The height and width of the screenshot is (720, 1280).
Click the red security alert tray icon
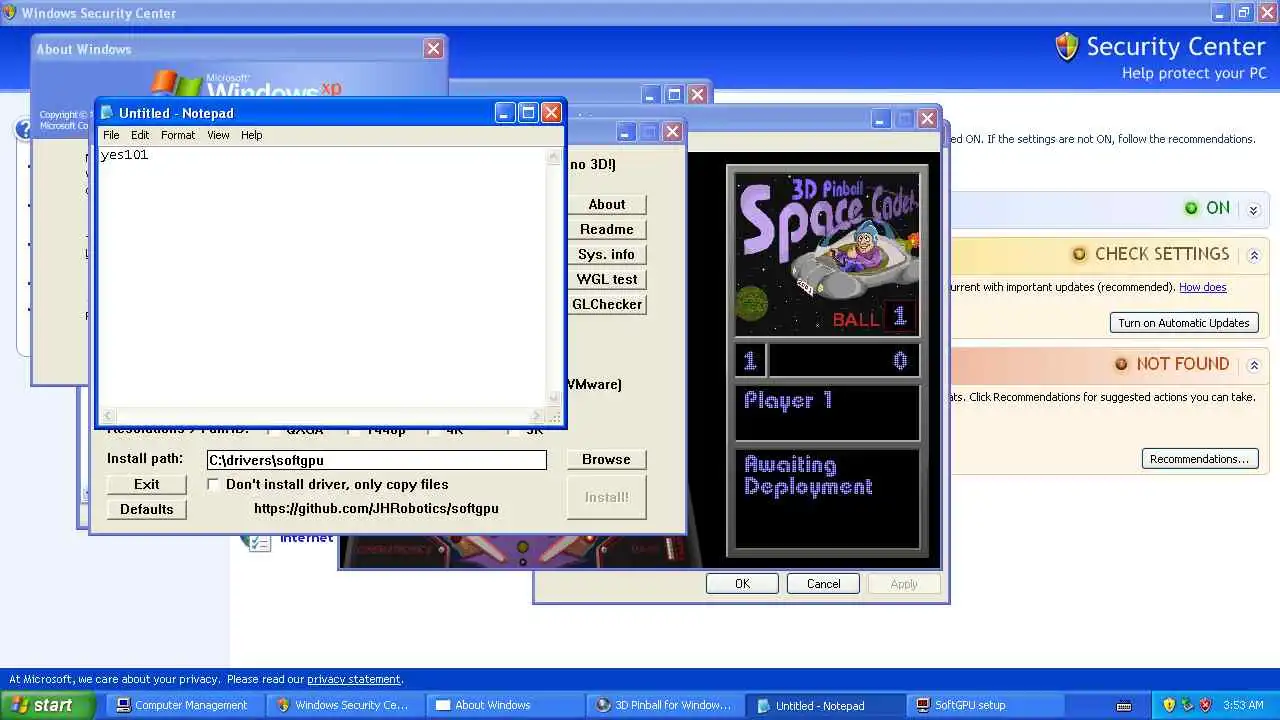click(x=1205, y=705)
